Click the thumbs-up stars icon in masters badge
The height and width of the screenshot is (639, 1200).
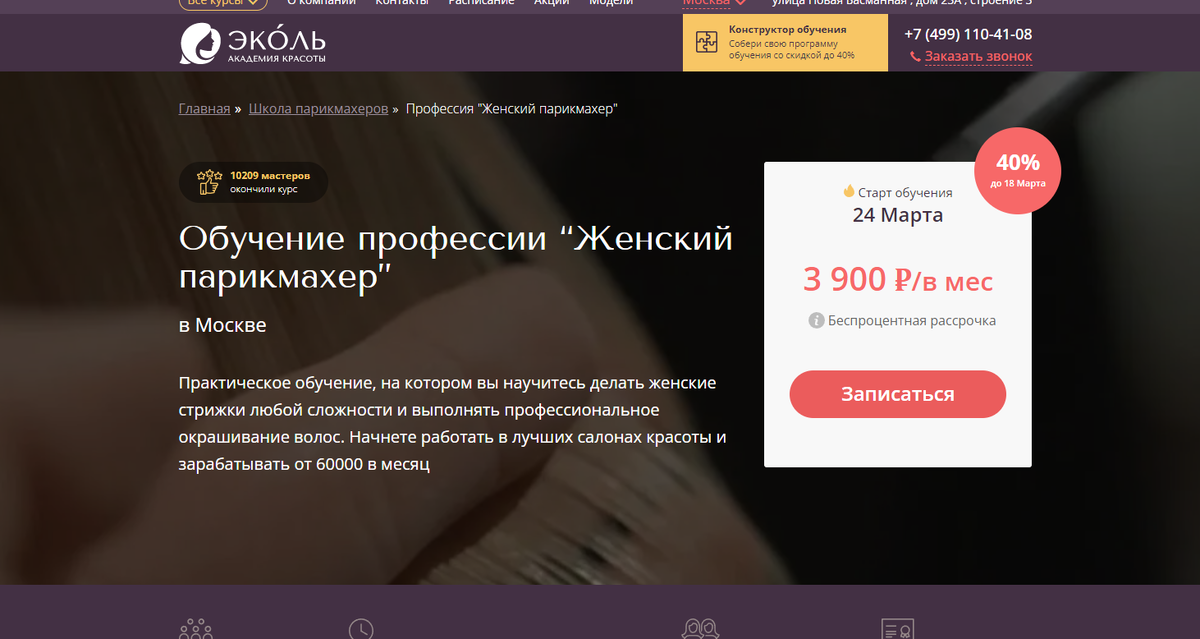point(209,181)
